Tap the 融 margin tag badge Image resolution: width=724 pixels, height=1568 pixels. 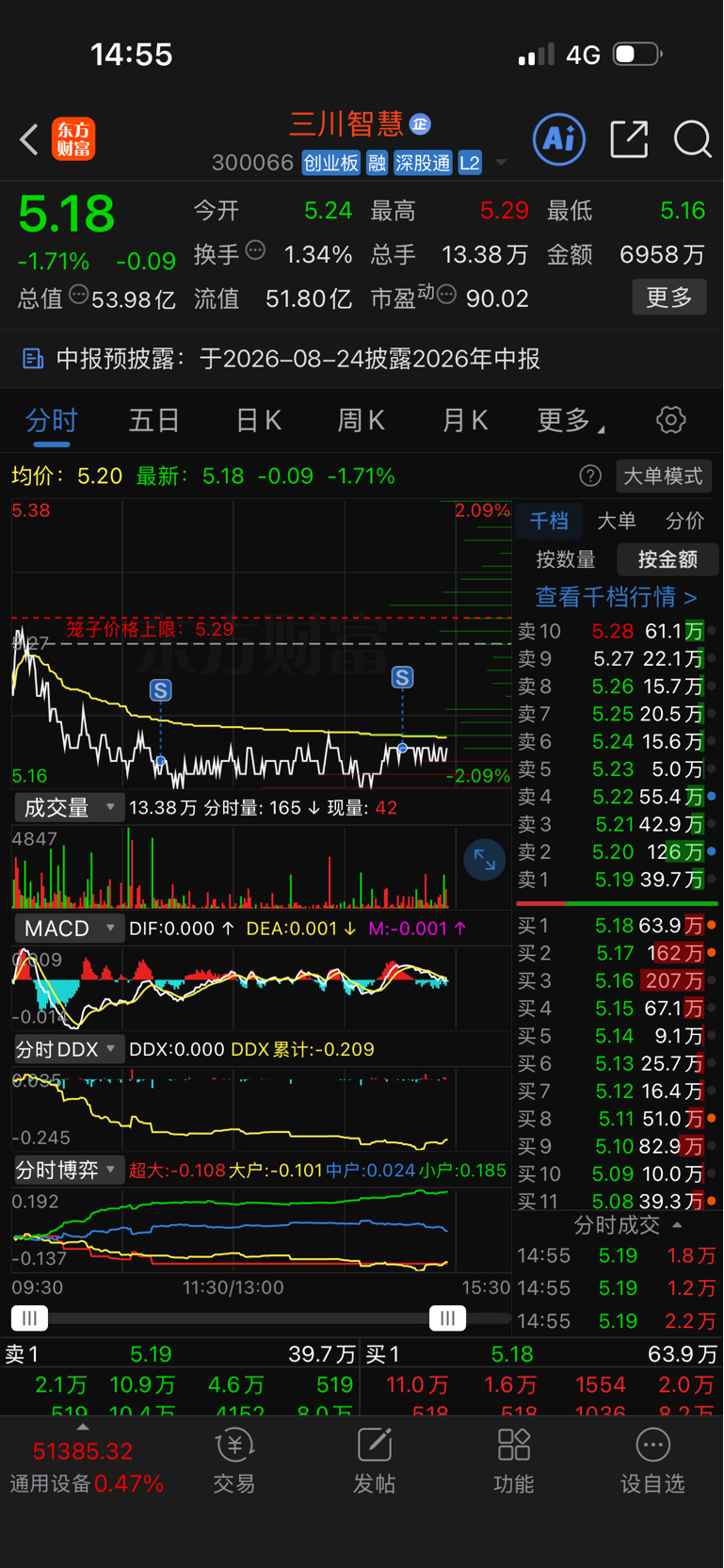tap(377, 163)
